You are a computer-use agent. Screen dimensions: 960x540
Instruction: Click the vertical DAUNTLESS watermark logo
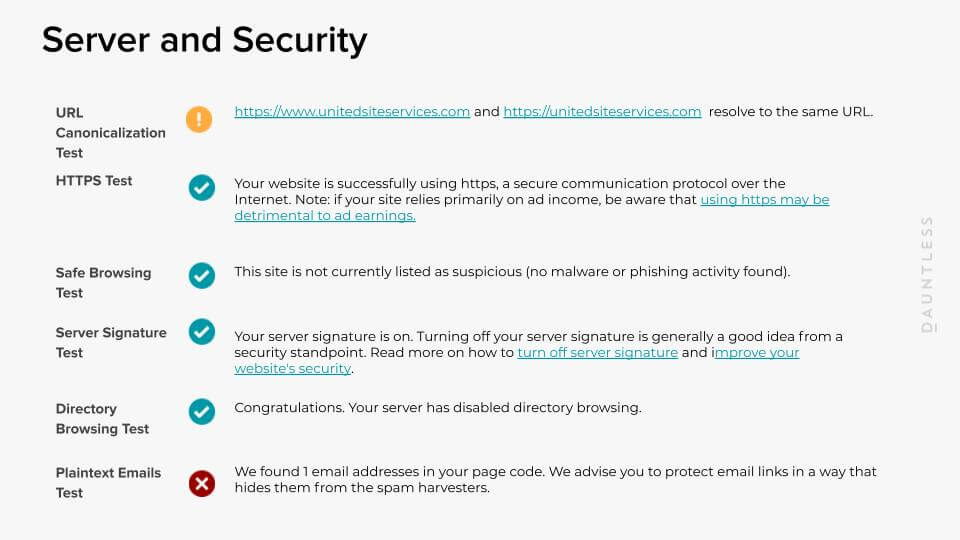tap(927, 273)
